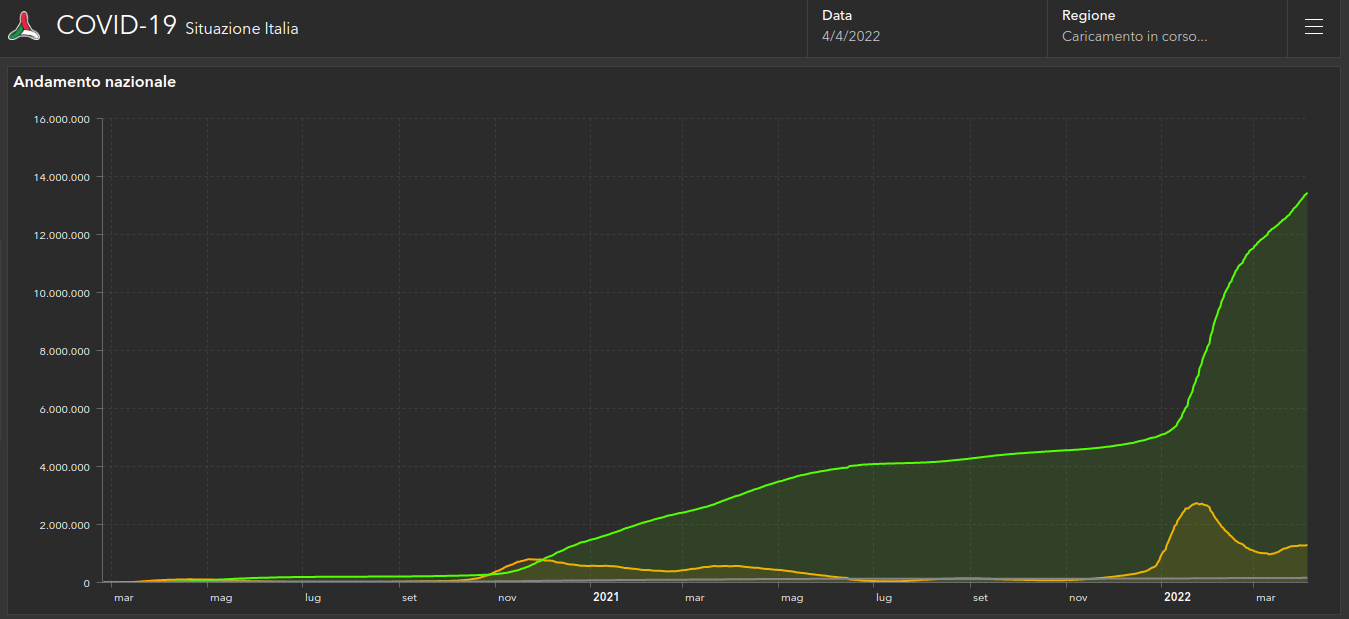Image resolution: width=1349 pixels, height=619 pixels.
Task: Click the orange curve peak in early 2022
Action: 1197,503
